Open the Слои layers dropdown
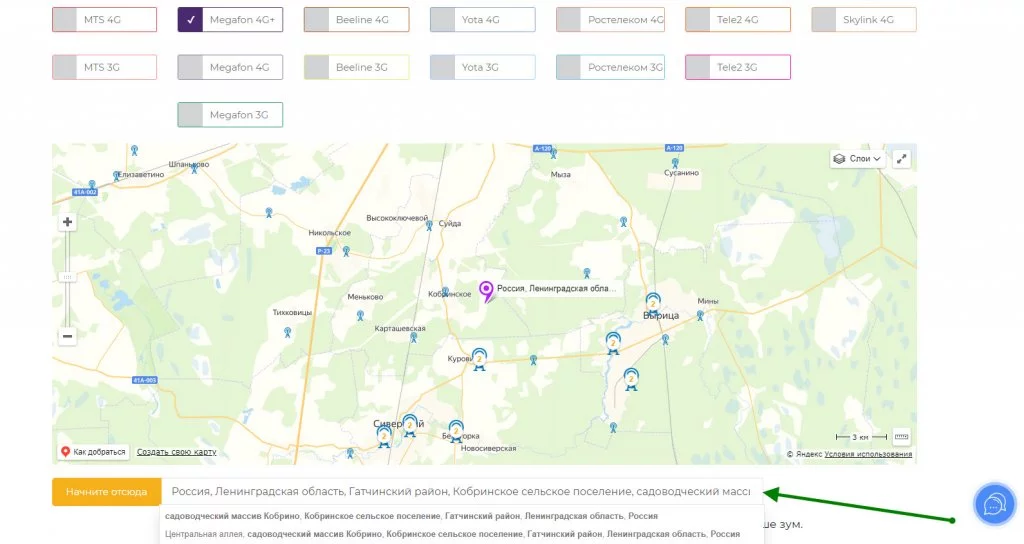 click(857, 159)
